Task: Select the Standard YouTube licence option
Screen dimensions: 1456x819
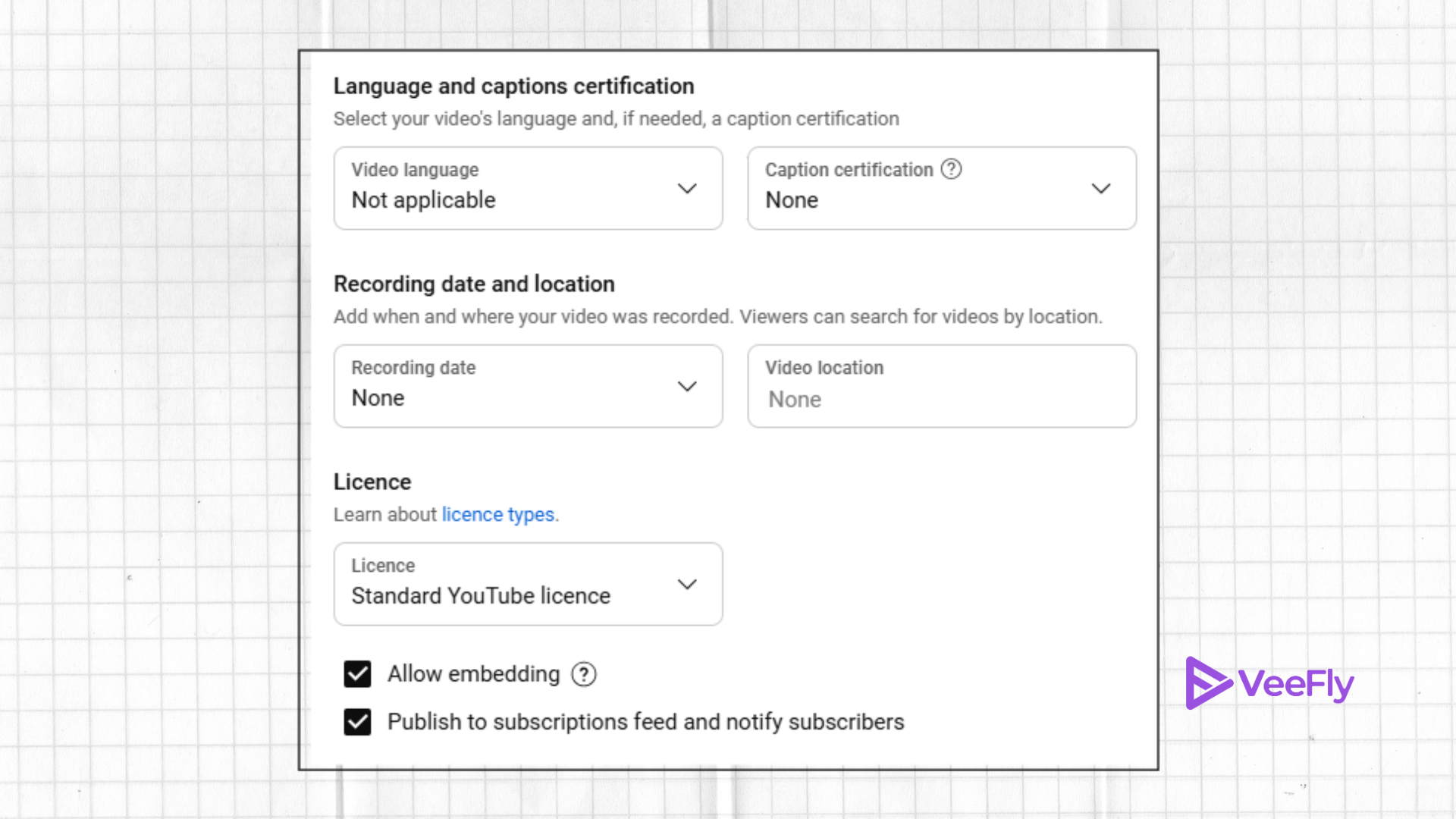Action: (481, 595)
